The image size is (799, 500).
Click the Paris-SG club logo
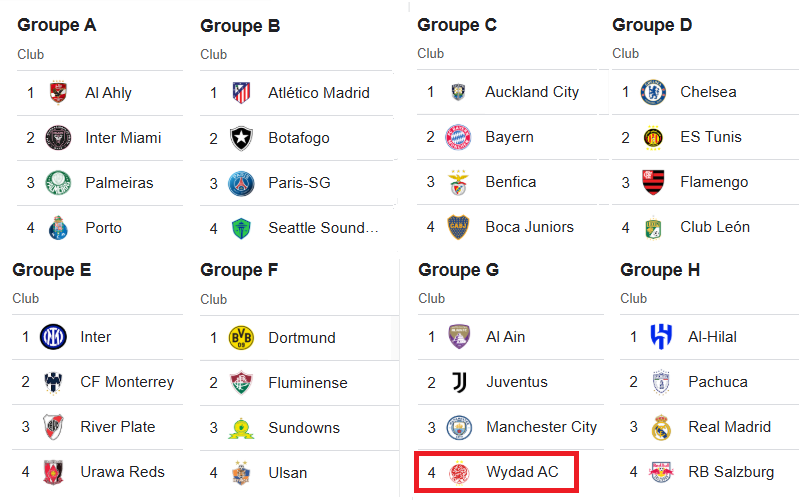[x=241, y=183]
